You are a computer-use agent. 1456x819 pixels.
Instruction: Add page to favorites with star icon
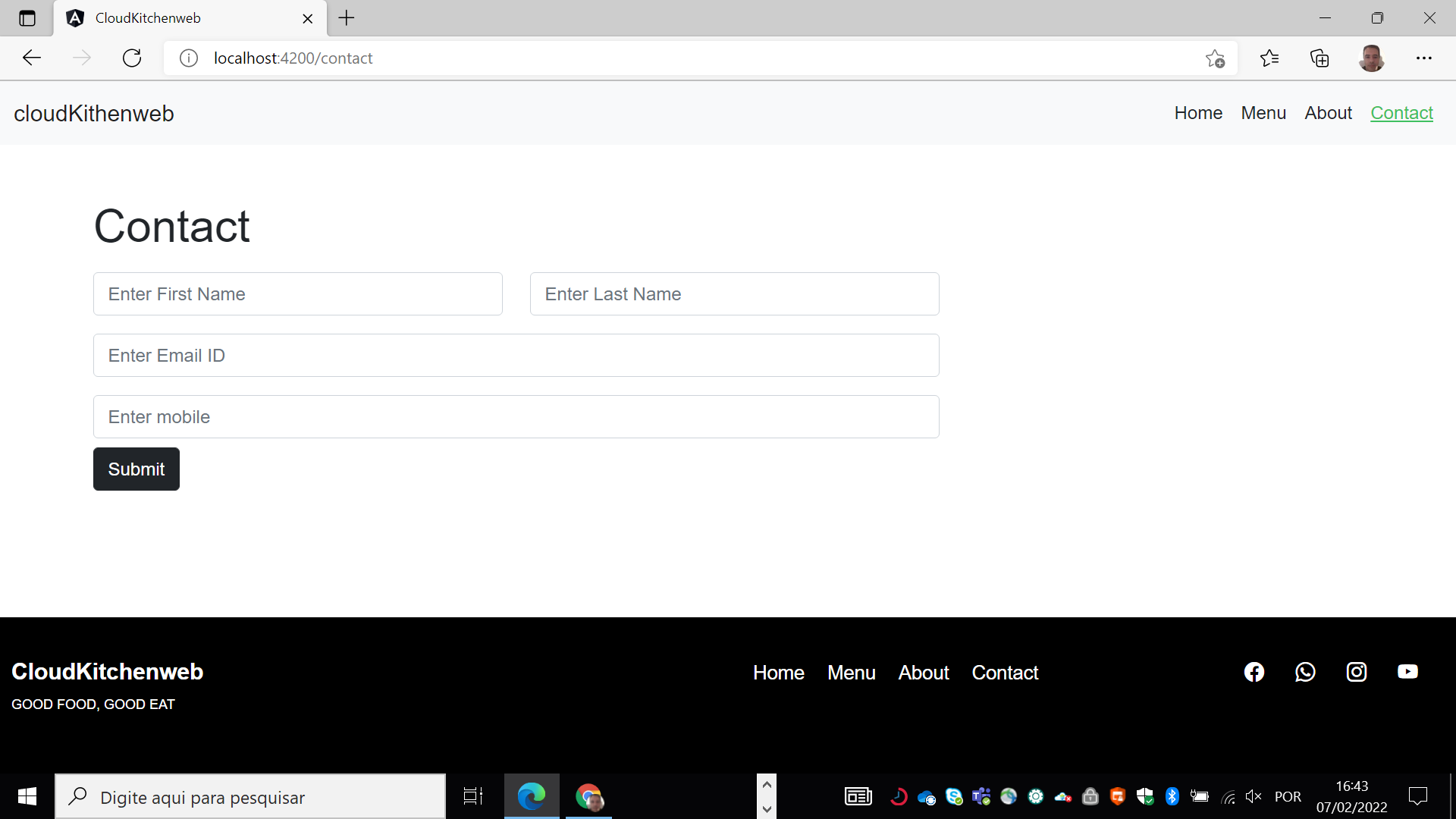pos(1215,58)
